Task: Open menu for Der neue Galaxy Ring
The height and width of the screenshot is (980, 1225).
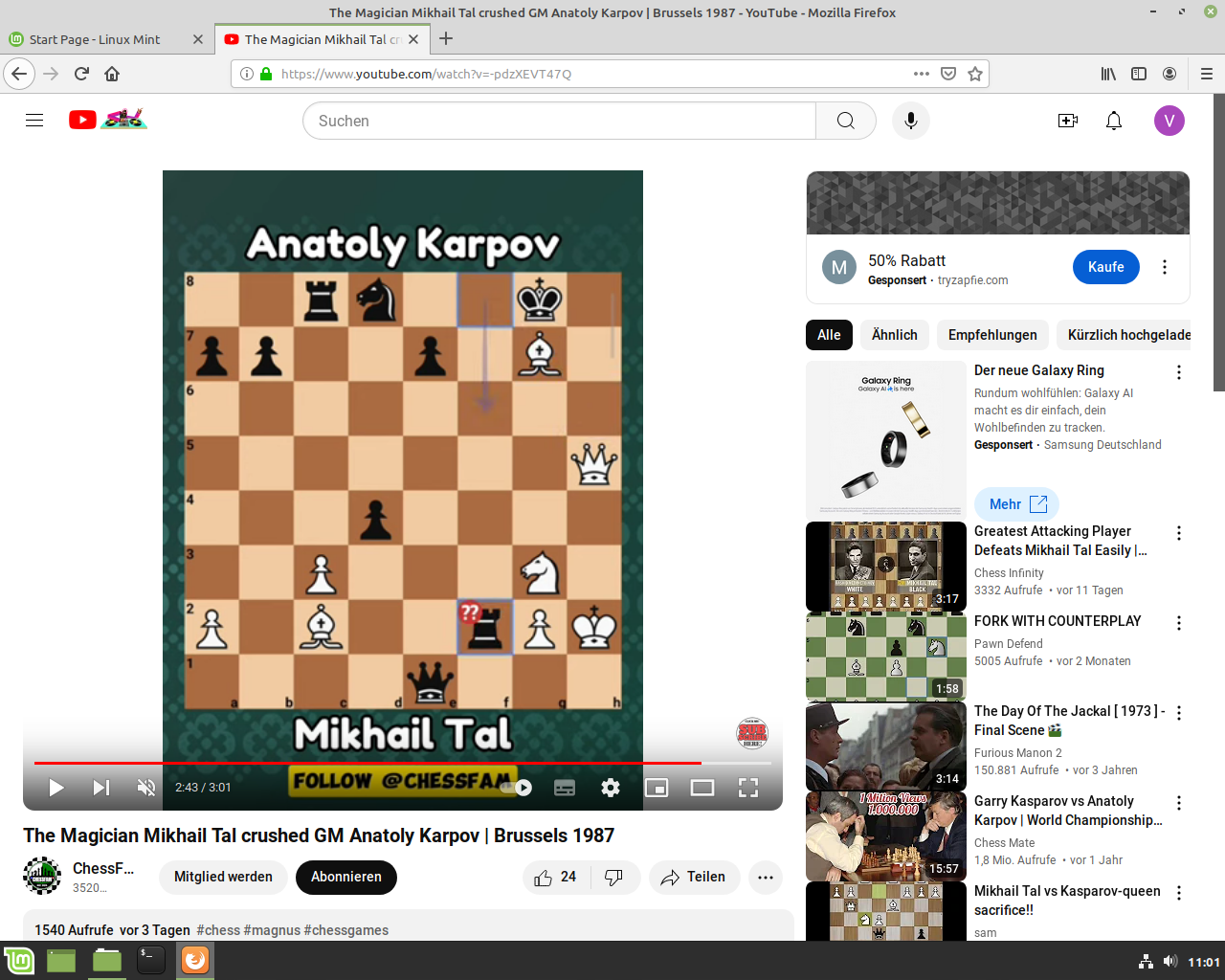Action: [1179, 372]
